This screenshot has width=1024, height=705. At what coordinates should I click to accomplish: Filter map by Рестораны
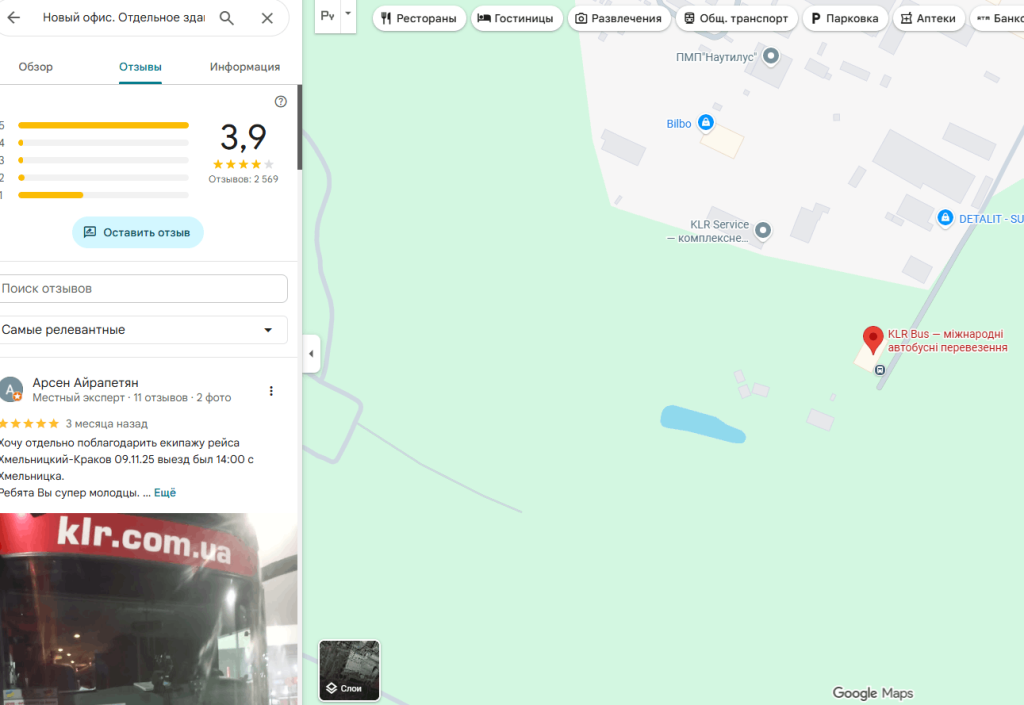pyautogui.click(x=419, y=18)
